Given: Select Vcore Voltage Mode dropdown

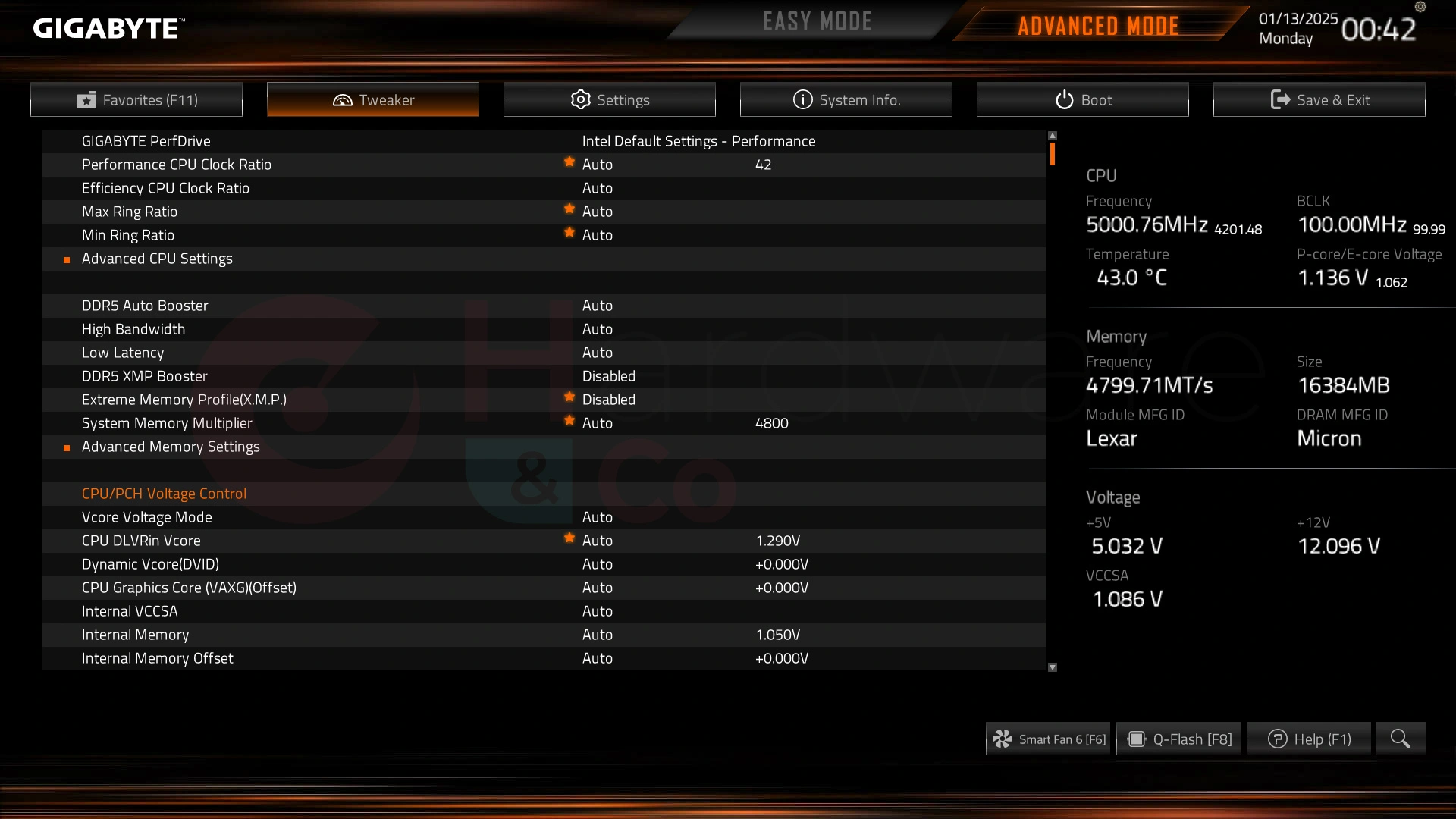Looking at the screenshot, I should [597, 516].
